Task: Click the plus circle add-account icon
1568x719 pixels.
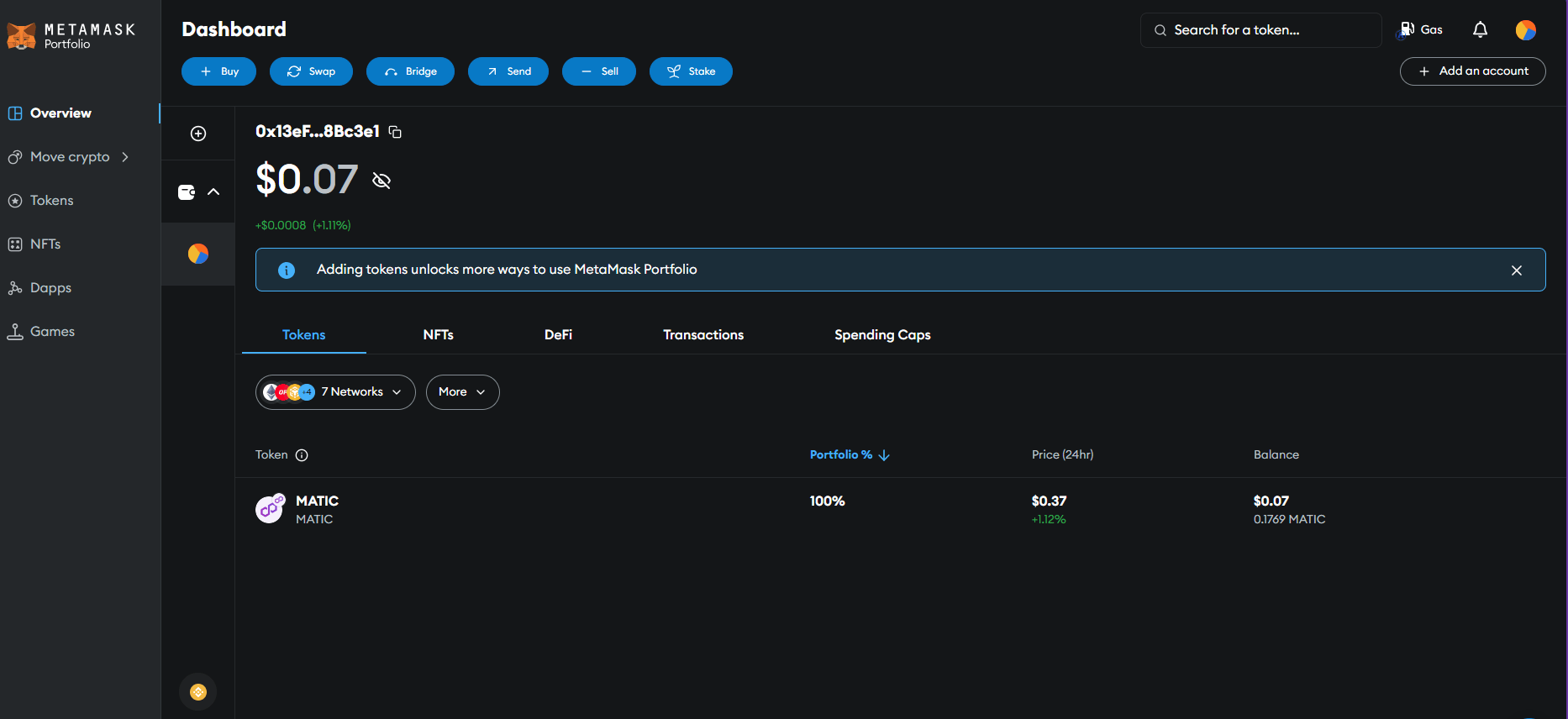Action: (x=198, y=134)
